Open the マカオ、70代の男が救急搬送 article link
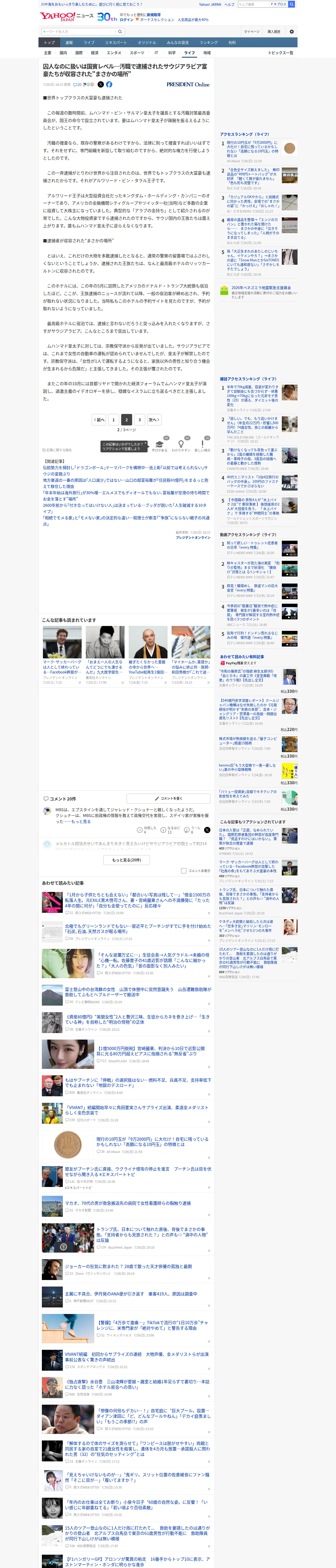Image resolution: width=336 pixels, height=1568 pixels. (x=128, y=1203)
